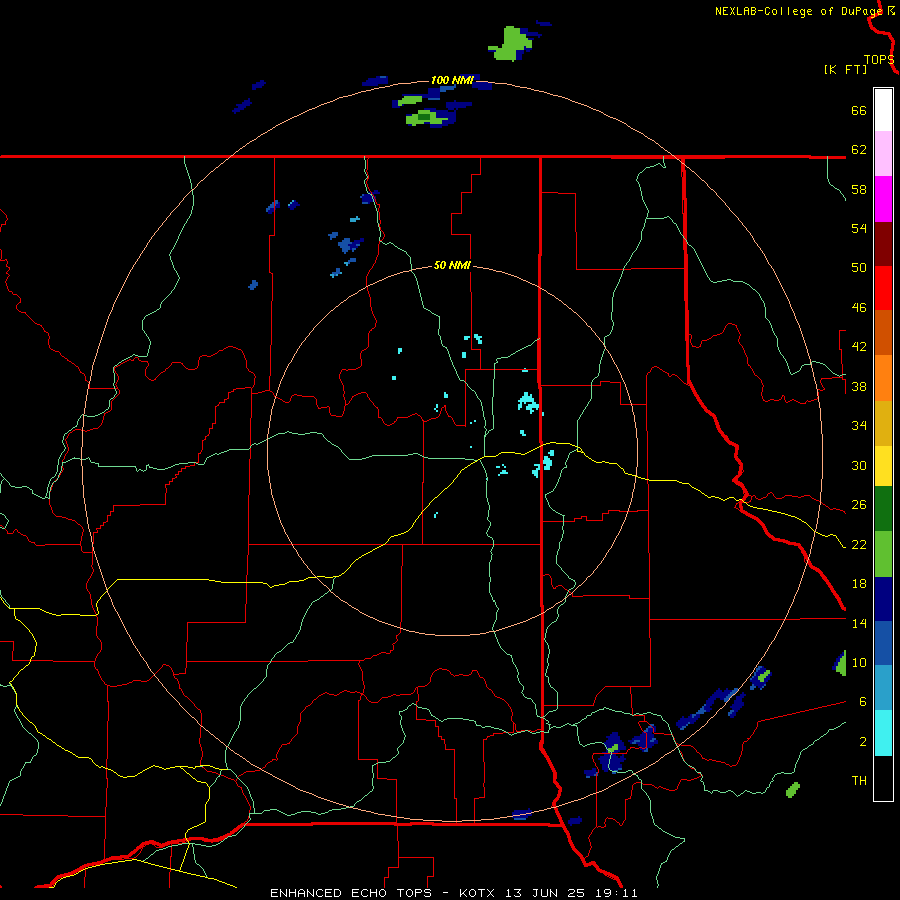Select the 50 legend scale label
This screenshot has height=900, width=900.
(x=859, y=268)
